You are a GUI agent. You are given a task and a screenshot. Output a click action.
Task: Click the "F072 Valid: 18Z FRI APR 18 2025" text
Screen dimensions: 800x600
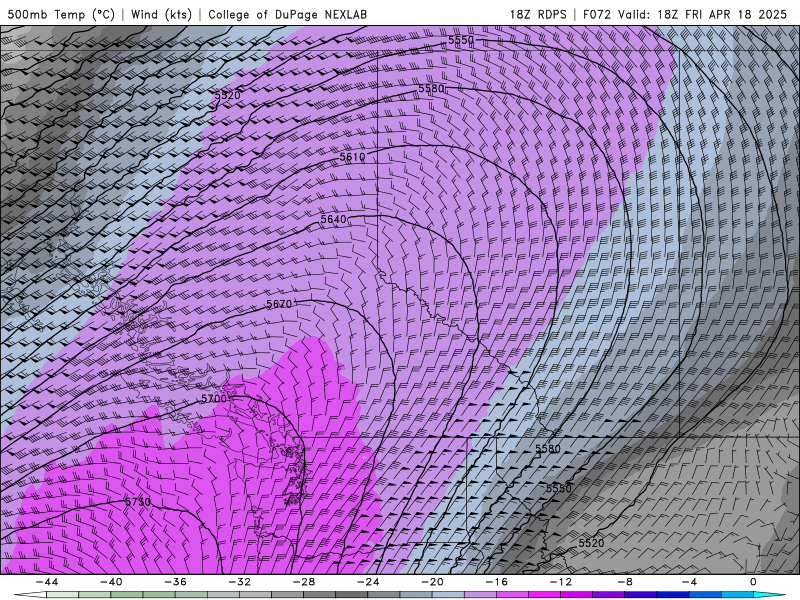(685, 14)
